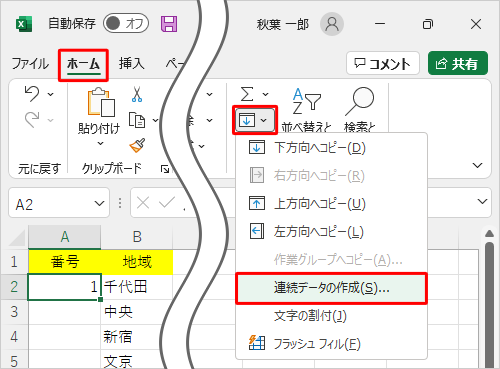Click the Cut scissors icon

click(x=137, y=94)
